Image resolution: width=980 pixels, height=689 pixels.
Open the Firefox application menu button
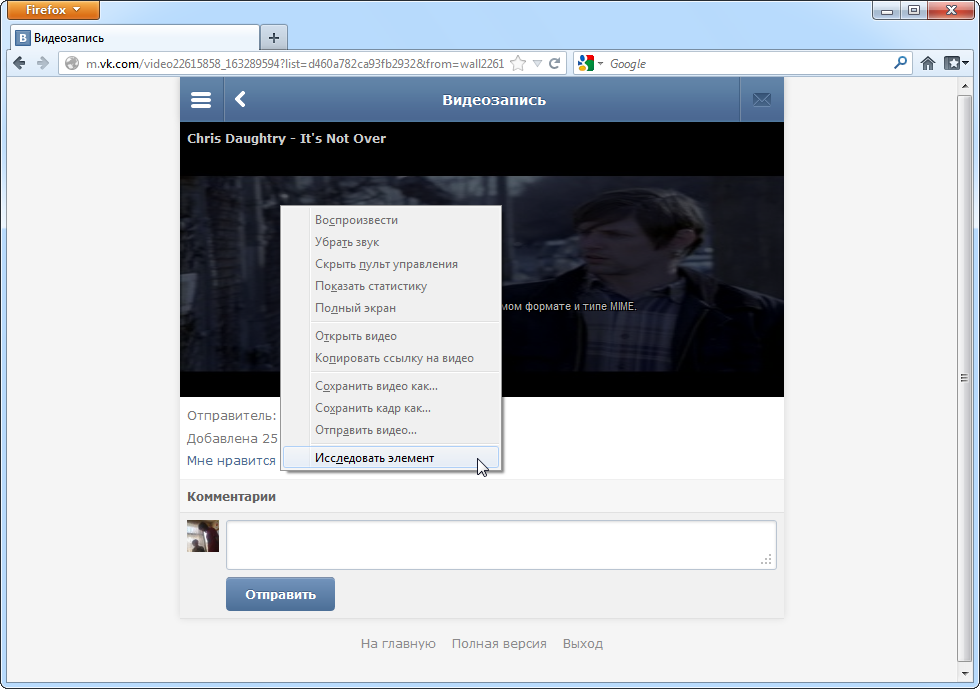pos(53,10)
